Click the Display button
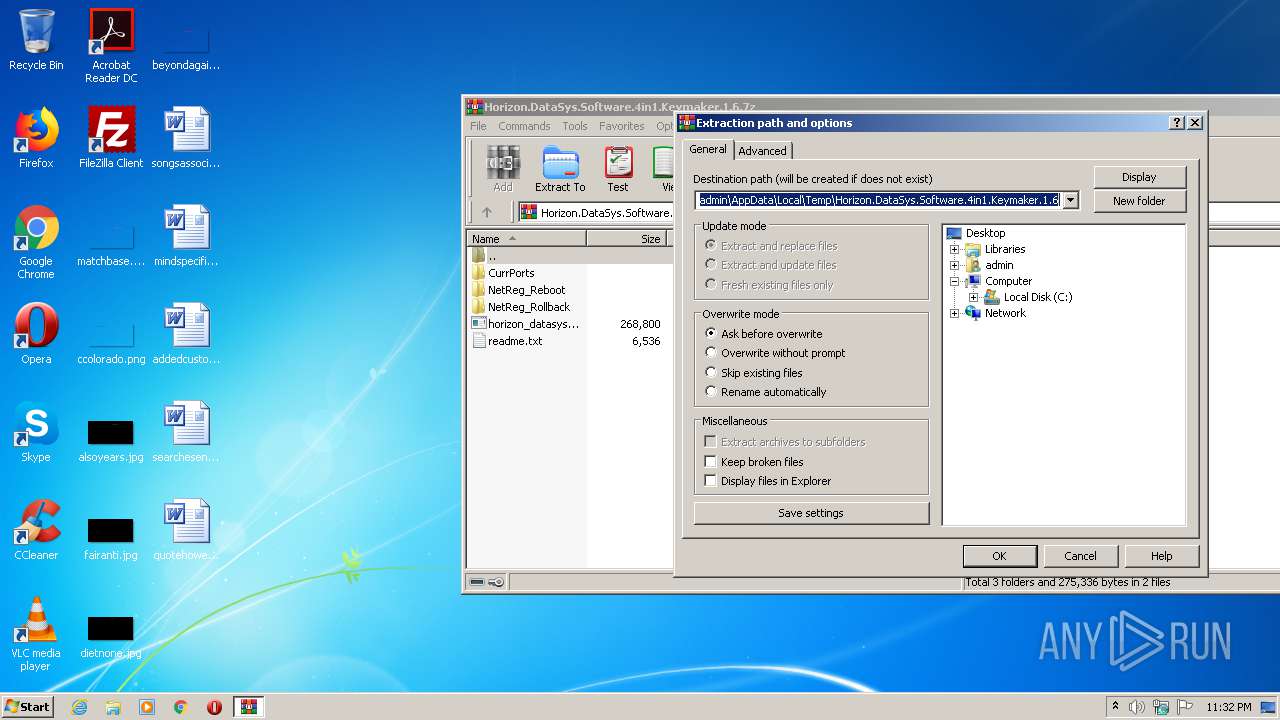The image size is (1280, 720). click(1139, 177)
